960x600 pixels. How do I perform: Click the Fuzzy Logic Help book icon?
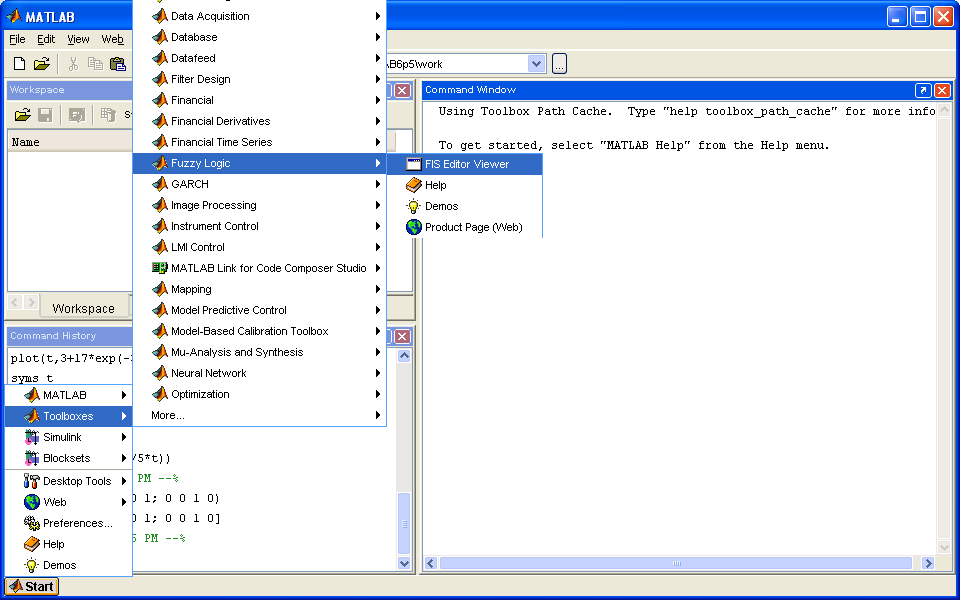click(414, 185)
